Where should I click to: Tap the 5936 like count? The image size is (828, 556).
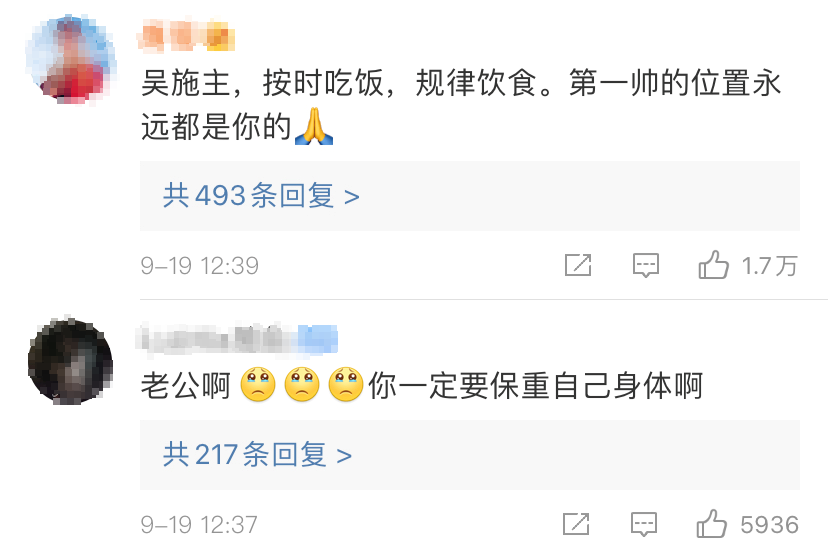coord(769,524)
